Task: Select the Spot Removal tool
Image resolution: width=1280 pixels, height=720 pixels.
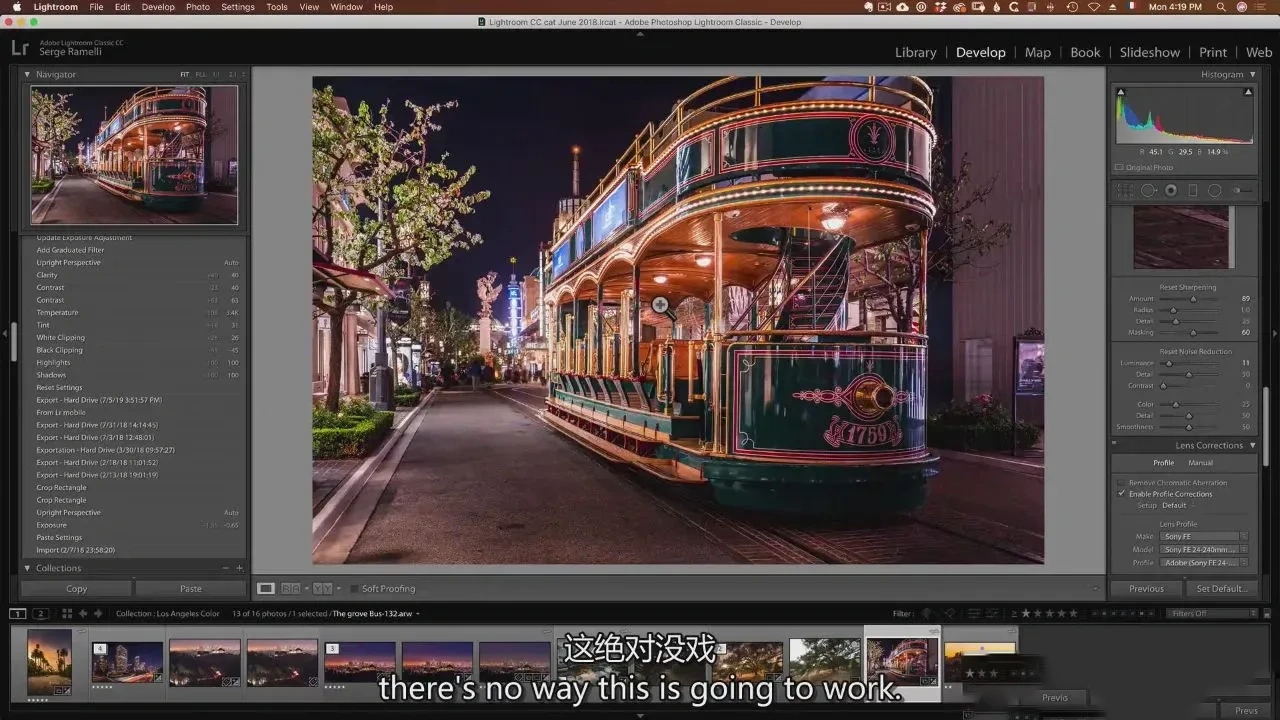Action: (x=1149, y=190)
